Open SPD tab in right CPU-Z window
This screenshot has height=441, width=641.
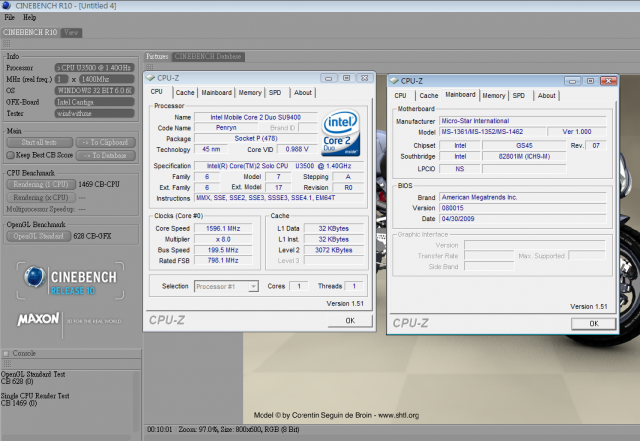[x=519, y=96]
